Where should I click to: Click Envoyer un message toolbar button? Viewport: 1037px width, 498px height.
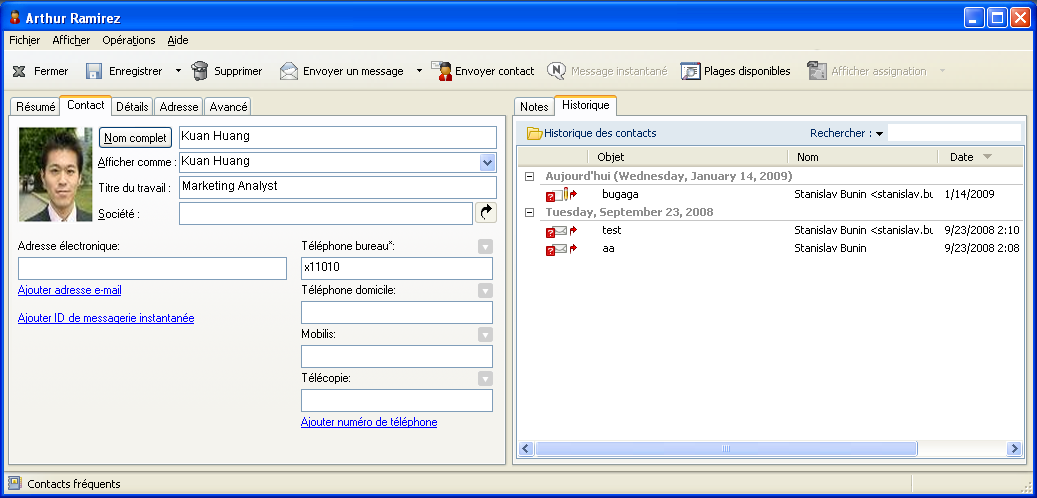pos(341,71)
